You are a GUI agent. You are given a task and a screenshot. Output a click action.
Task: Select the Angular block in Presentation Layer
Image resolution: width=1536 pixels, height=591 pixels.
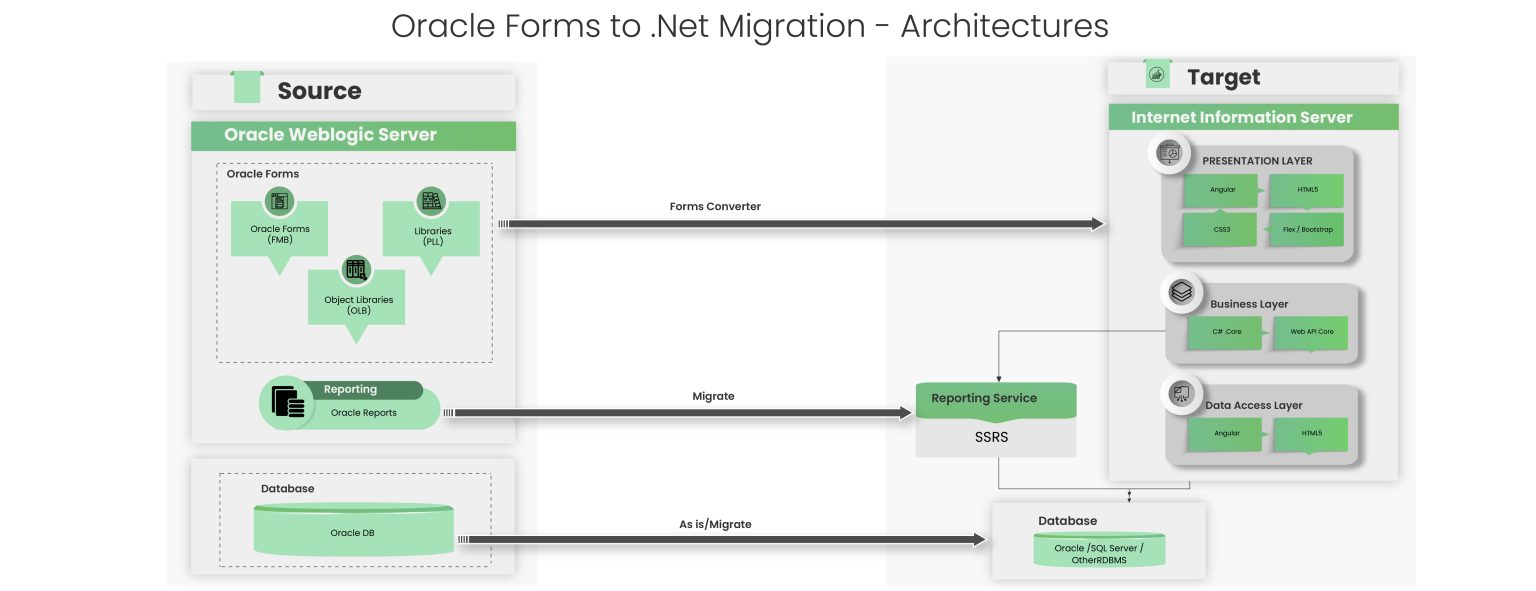[1221, 190]
